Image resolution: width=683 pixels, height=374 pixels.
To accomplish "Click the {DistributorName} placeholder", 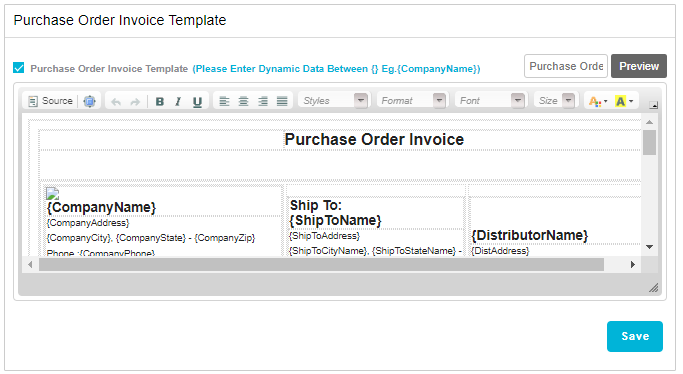I will 530,236.
